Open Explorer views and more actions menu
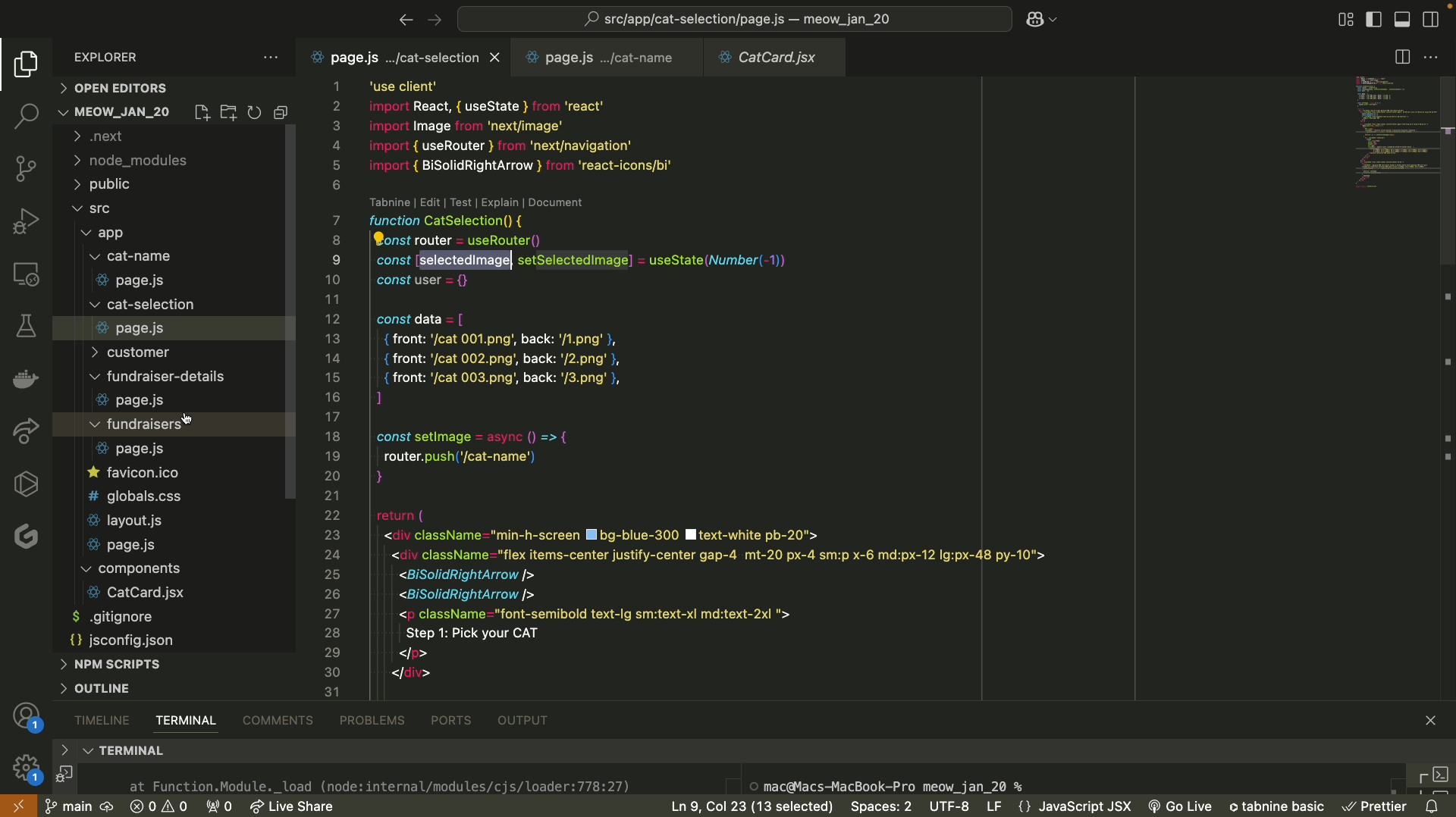 271,58
